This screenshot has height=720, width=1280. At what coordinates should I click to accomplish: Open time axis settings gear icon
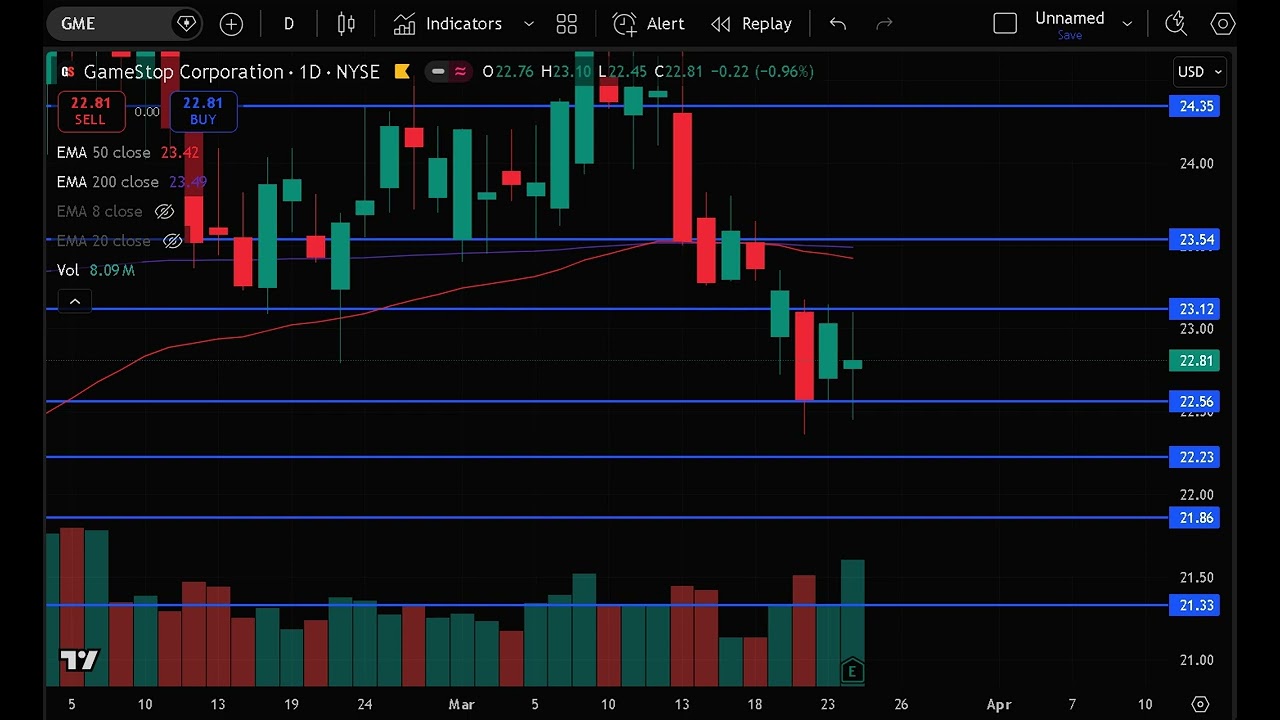pyautogui.click(x=1200, y=704)
